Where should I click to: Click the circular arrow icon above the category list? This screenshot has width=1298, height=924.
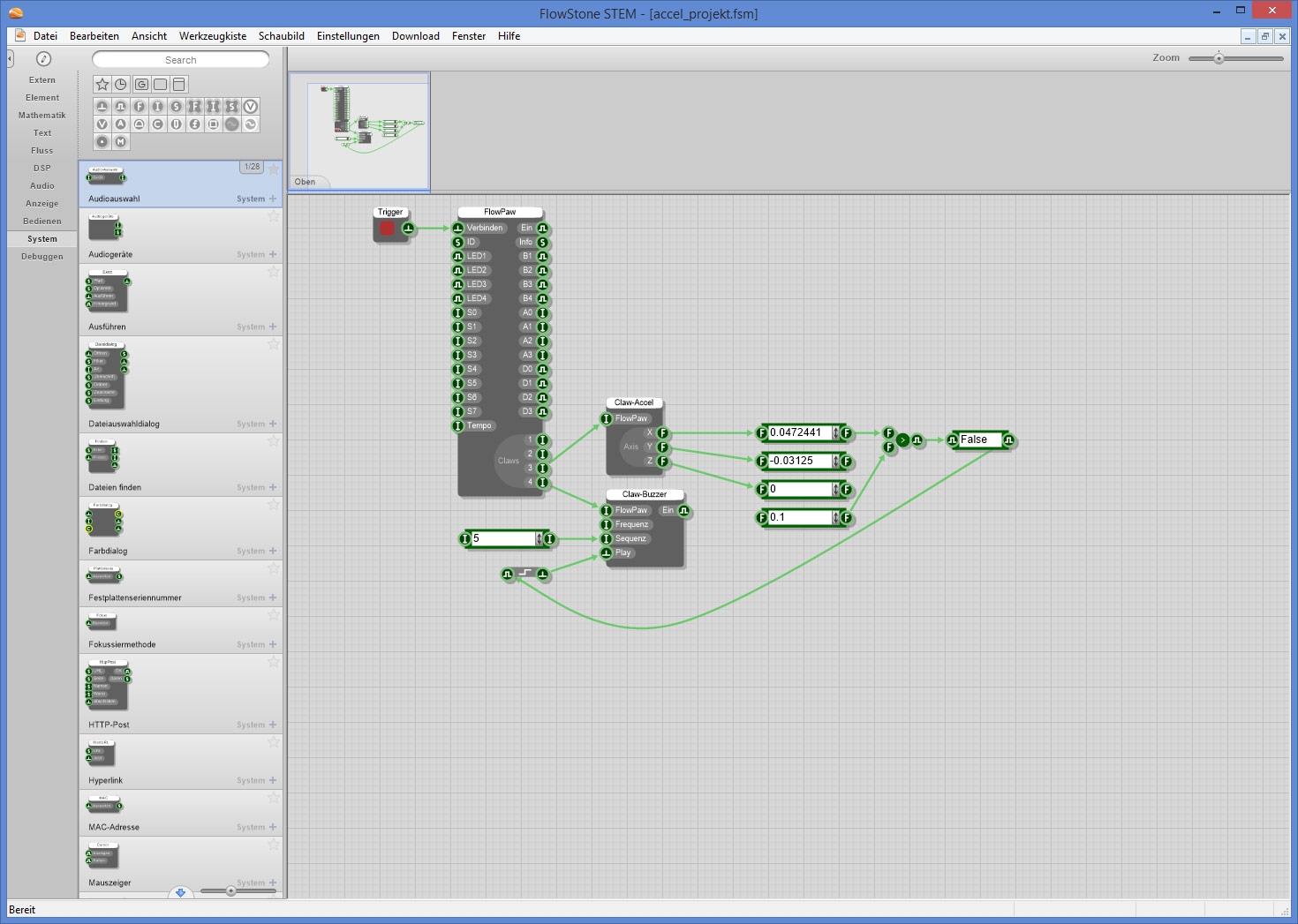[43, 59]
